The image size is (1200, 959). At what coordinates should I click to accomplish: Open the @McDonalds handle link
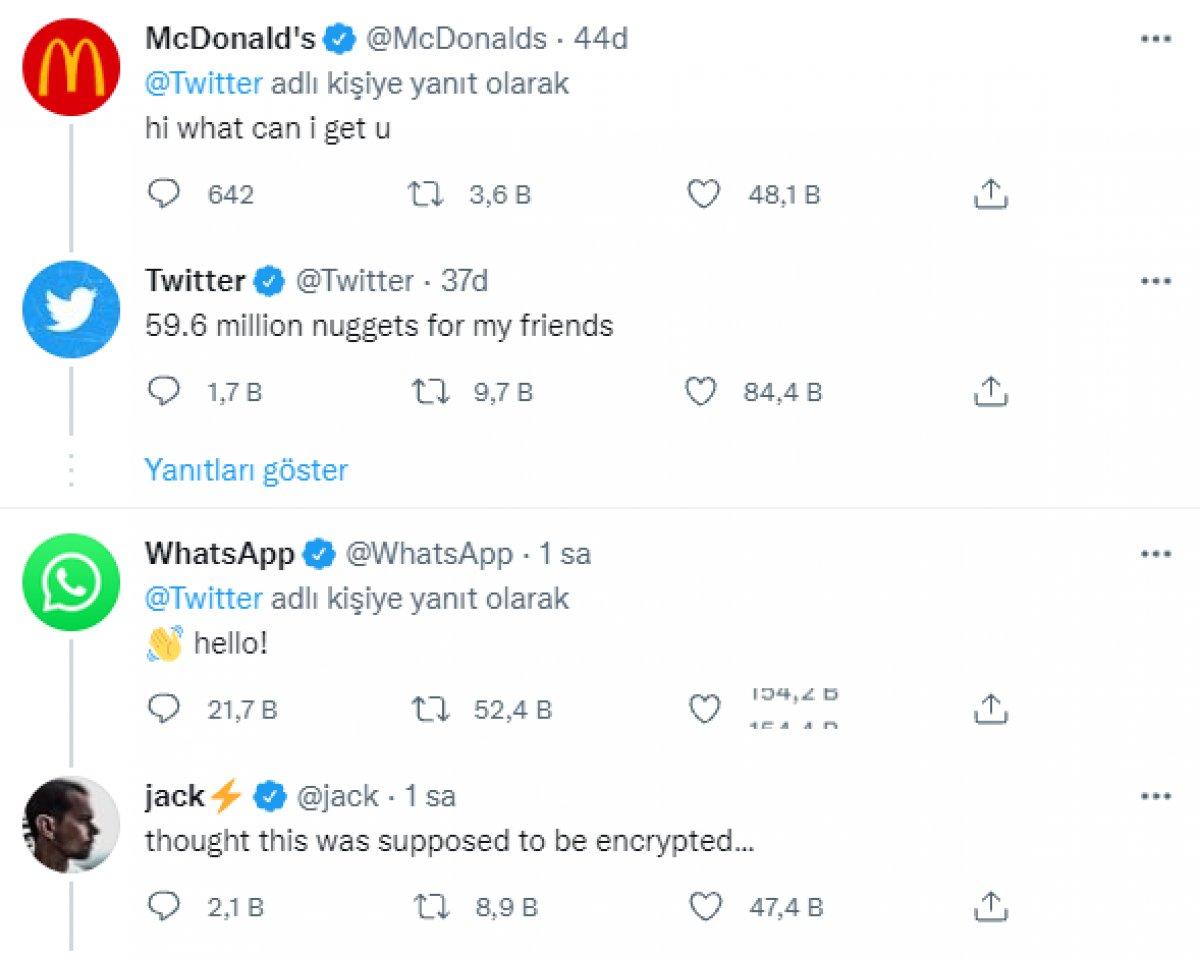455,39
